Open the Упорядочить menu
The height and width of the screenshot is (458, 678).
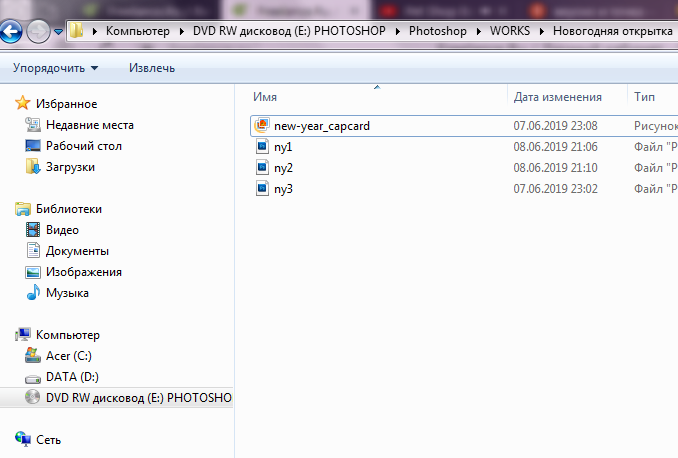pos(55,68)
